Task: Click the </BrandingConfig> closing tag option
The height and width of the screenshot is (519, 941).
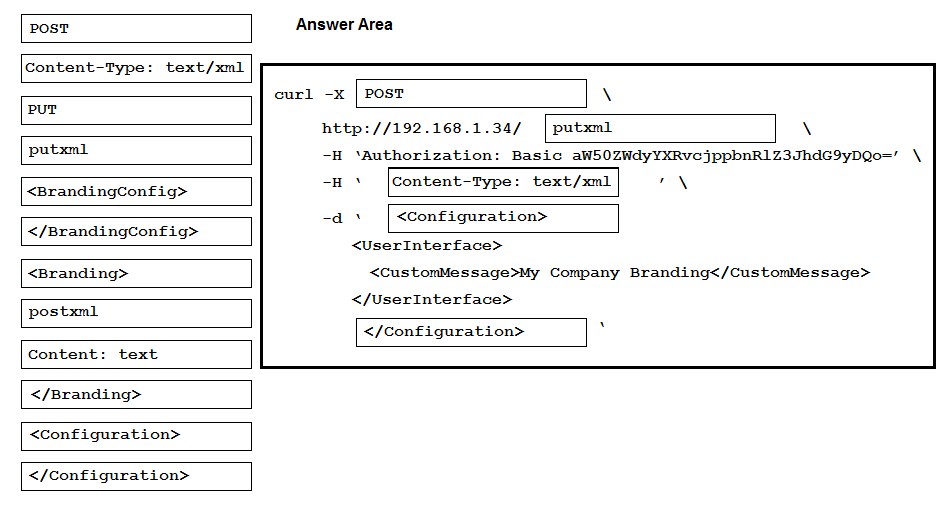Action: [136, 232]
